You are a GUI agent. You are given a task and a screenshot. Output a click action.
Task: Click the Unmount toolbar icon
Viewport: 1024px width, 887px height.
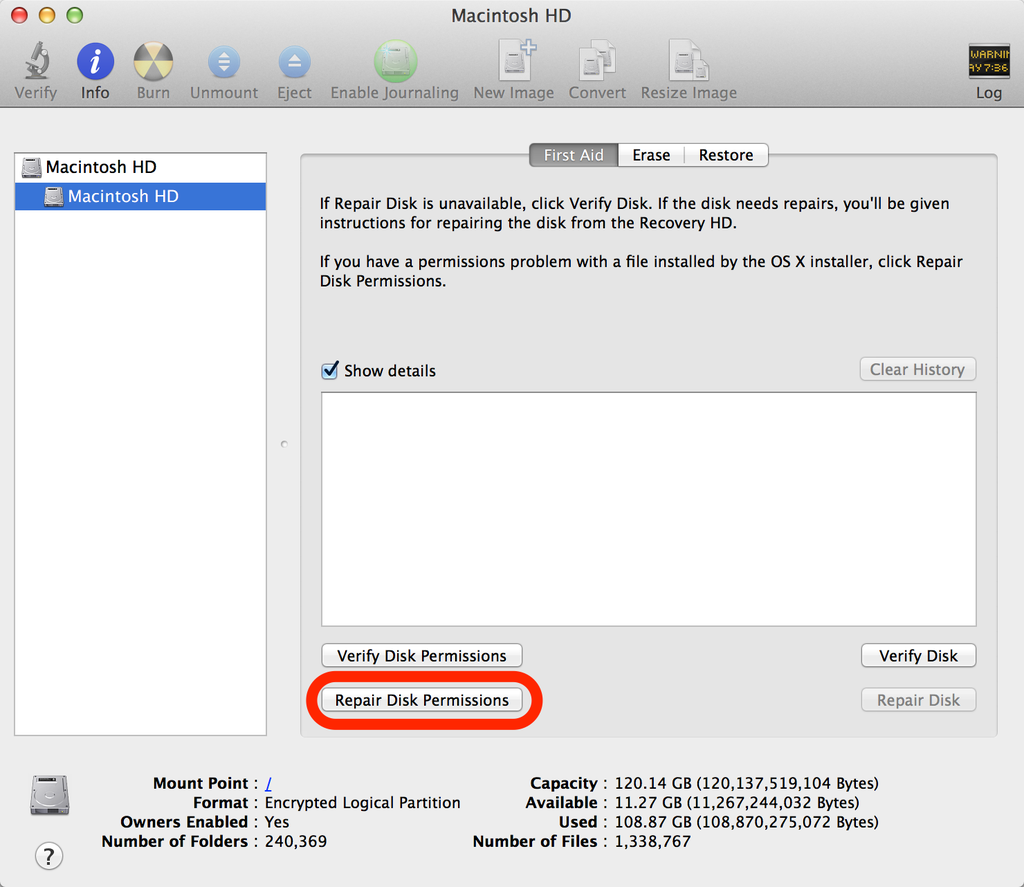[224, 63]
